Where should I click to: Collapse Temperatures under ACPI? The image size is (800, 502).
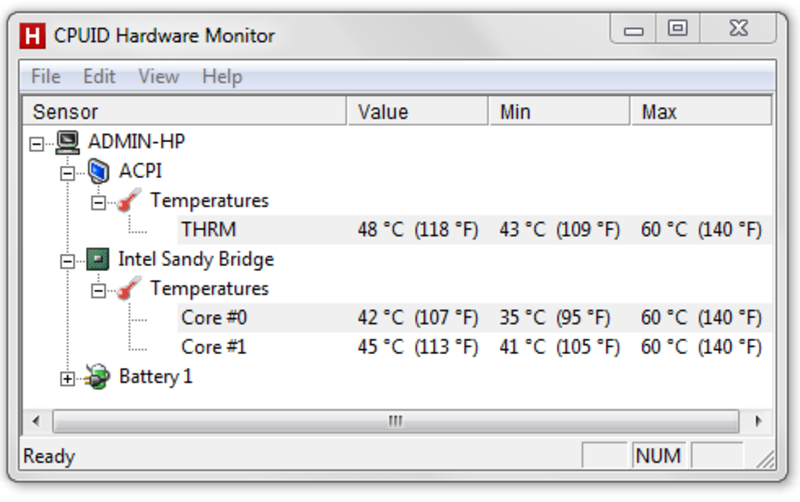[98, 203]
